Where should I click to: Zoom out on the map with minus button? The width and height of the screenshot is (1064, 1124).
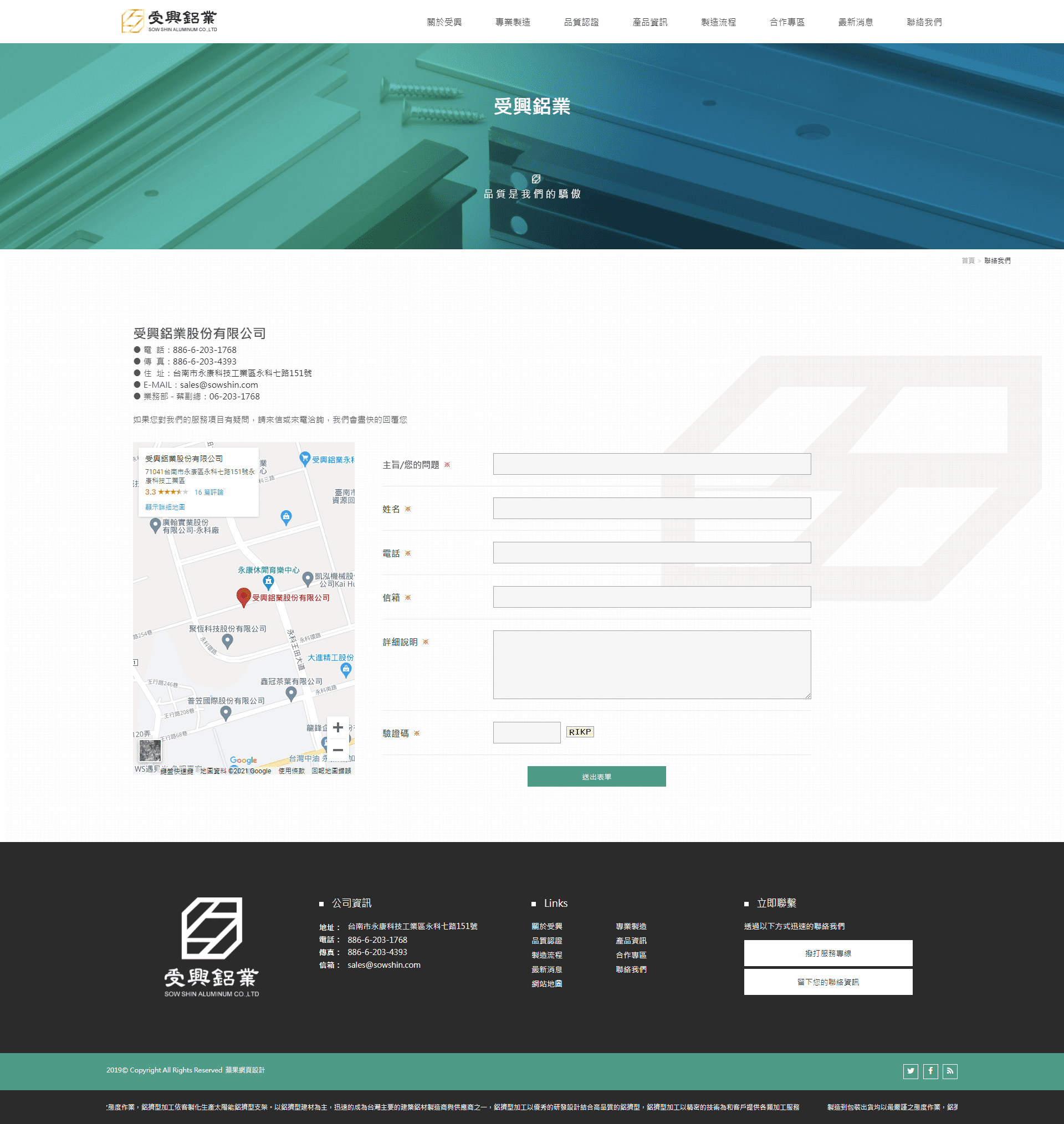[x=338, y=750]
